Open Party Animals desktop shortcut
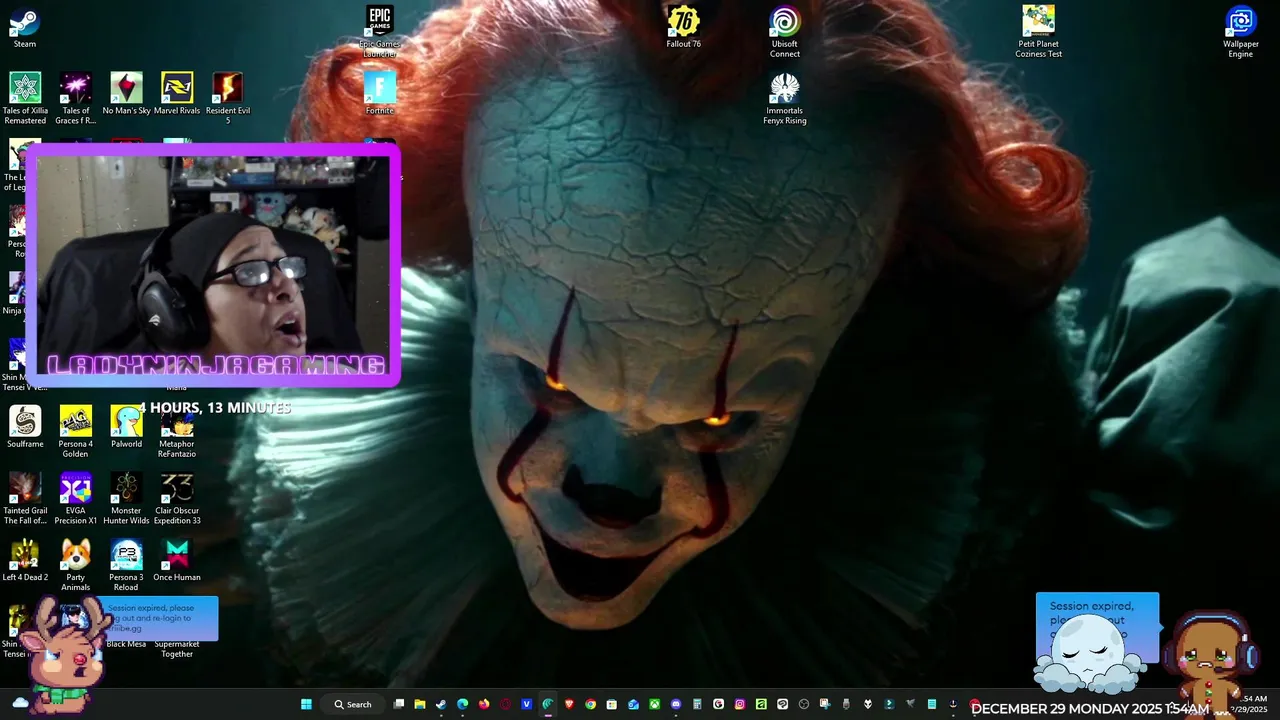The width and height of the screenshot is (1280, 720). point(75,565)
